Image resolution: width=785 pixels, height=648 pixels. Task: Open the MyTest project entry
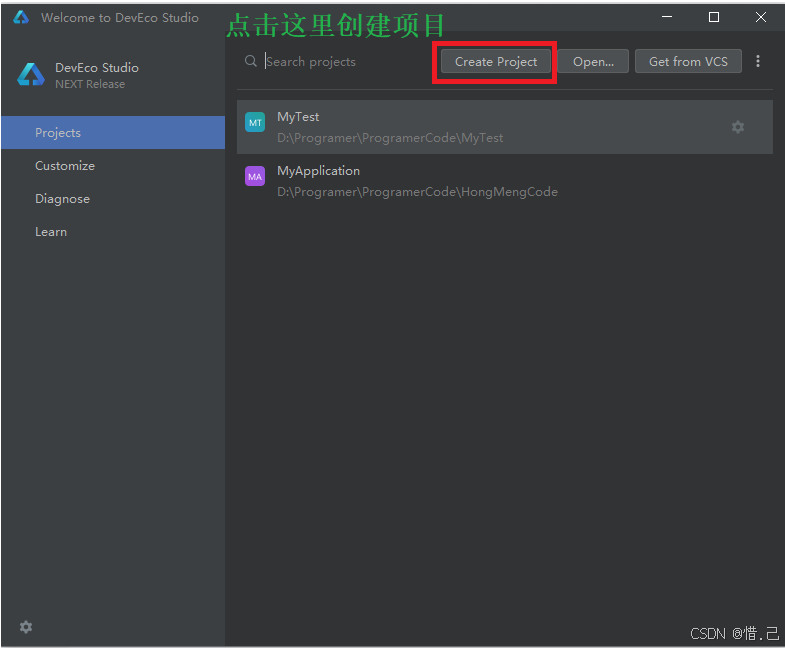(x=505, y=127)
